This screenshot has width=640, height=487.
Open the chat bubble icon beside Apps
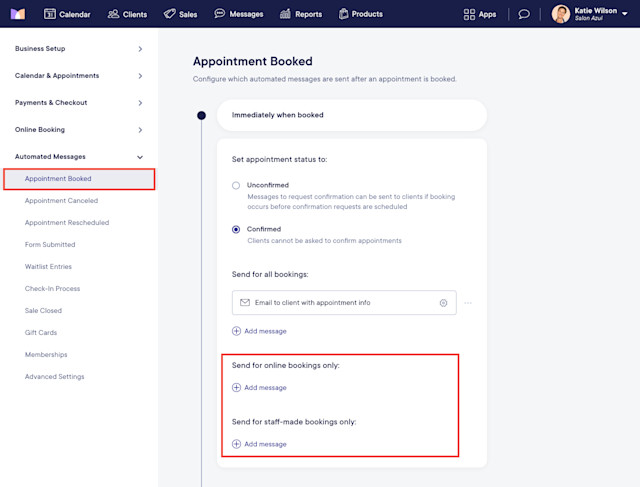524,14
